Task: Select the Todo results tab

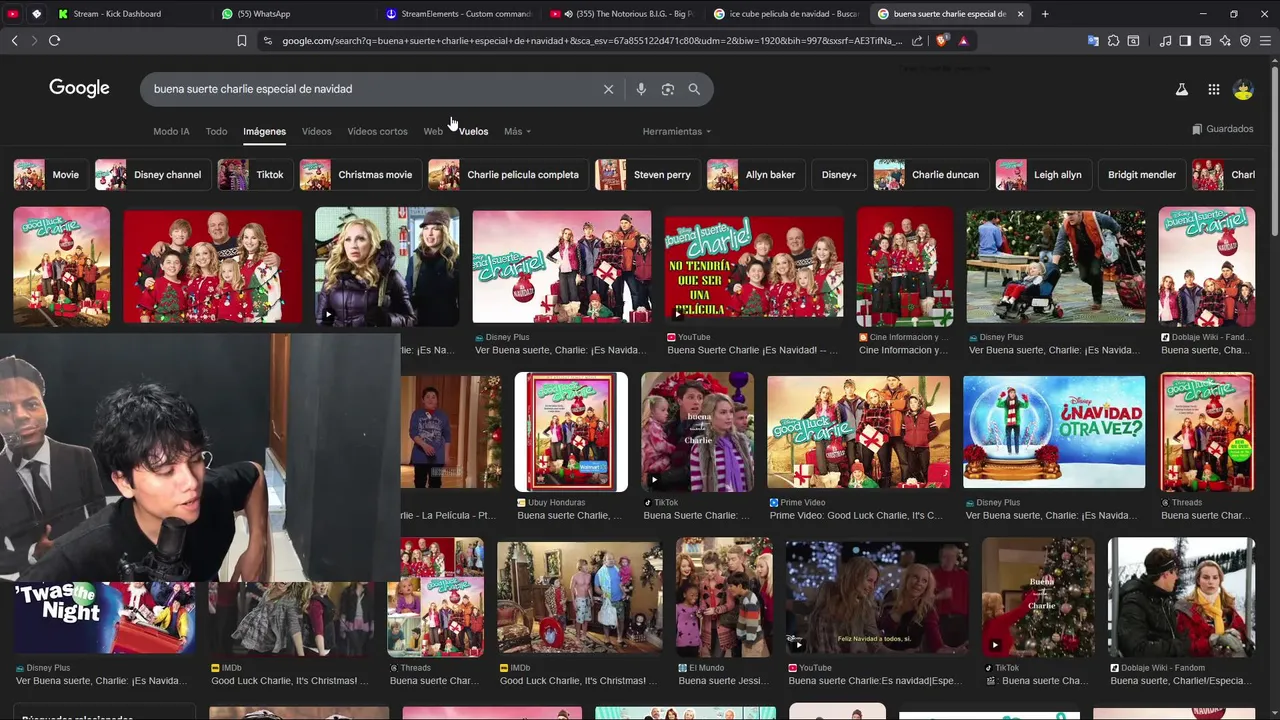Action: pos(216,131)
